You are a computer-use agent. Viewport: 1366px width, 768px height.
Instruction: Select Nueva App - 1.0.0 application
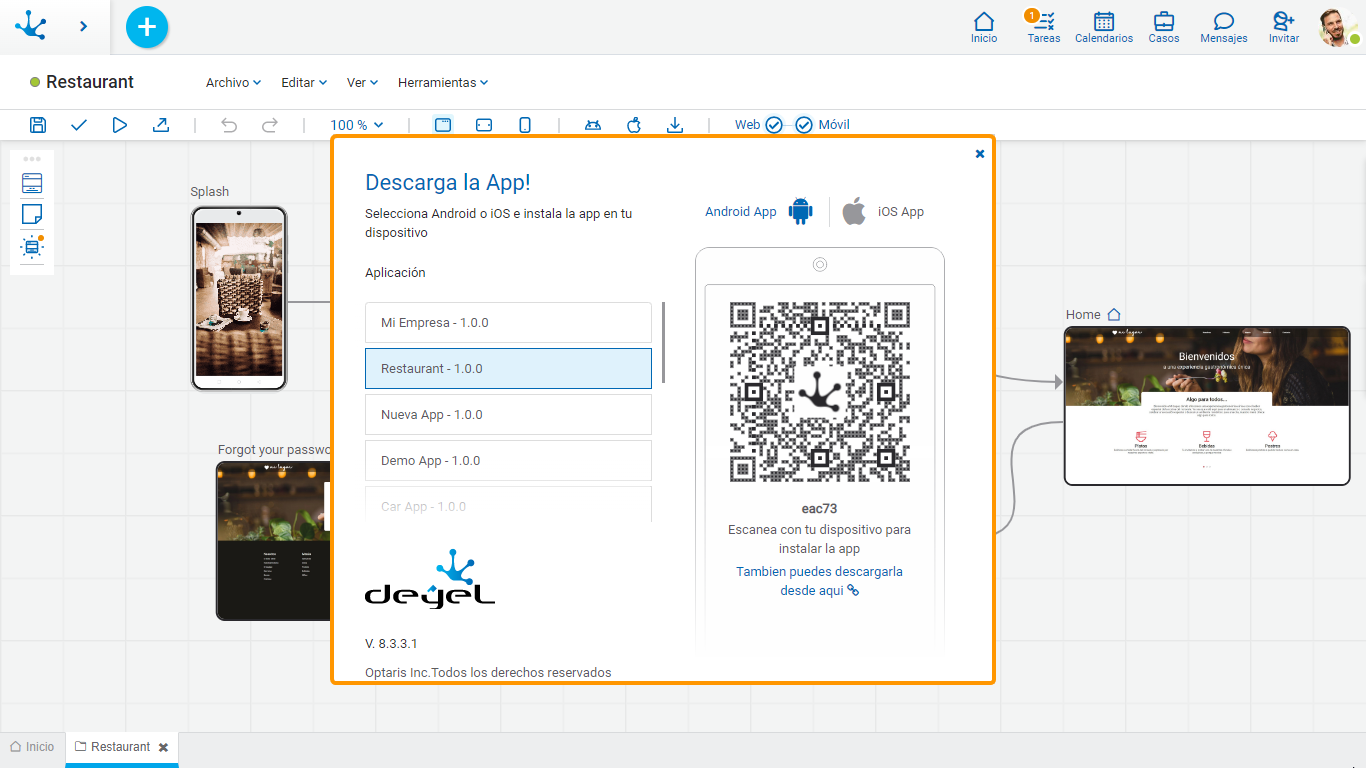click(508, 415)
